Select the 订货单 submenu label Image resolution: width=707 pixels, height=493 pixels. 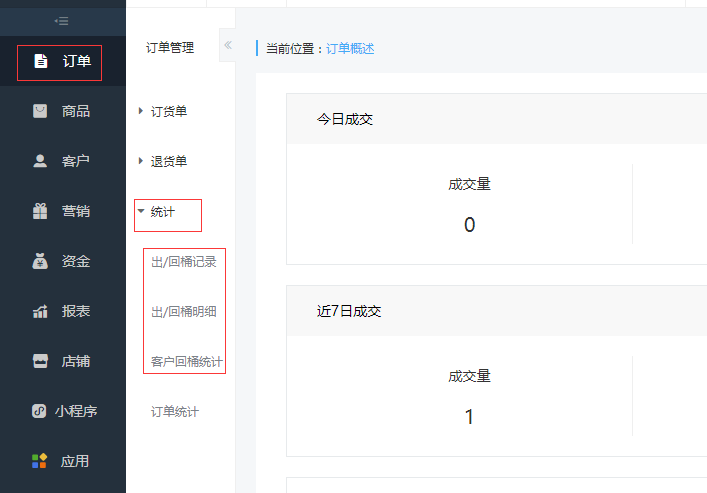(169, 111)
